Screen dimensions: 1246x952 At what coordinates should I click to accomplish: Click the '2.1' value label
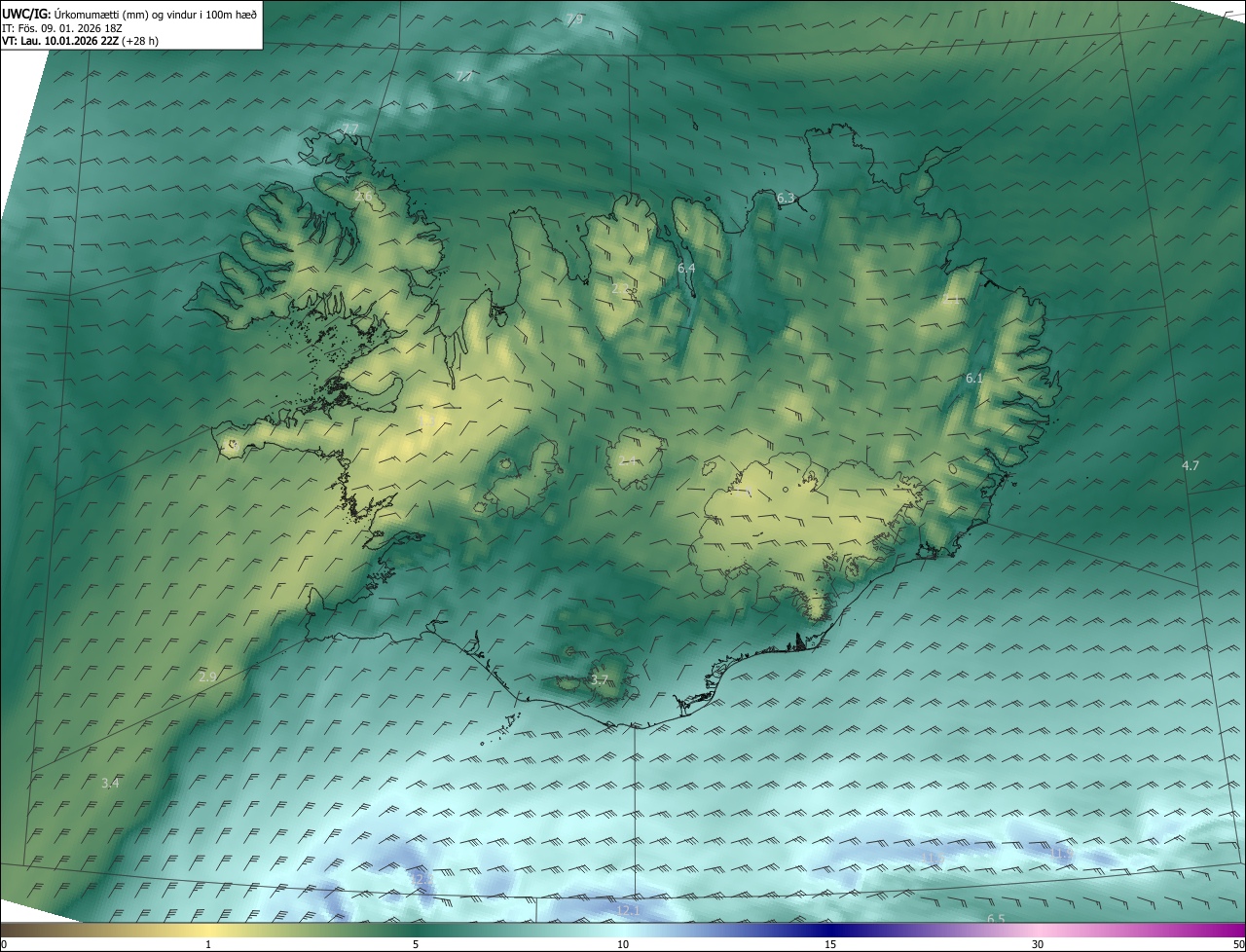click(952, 299)
